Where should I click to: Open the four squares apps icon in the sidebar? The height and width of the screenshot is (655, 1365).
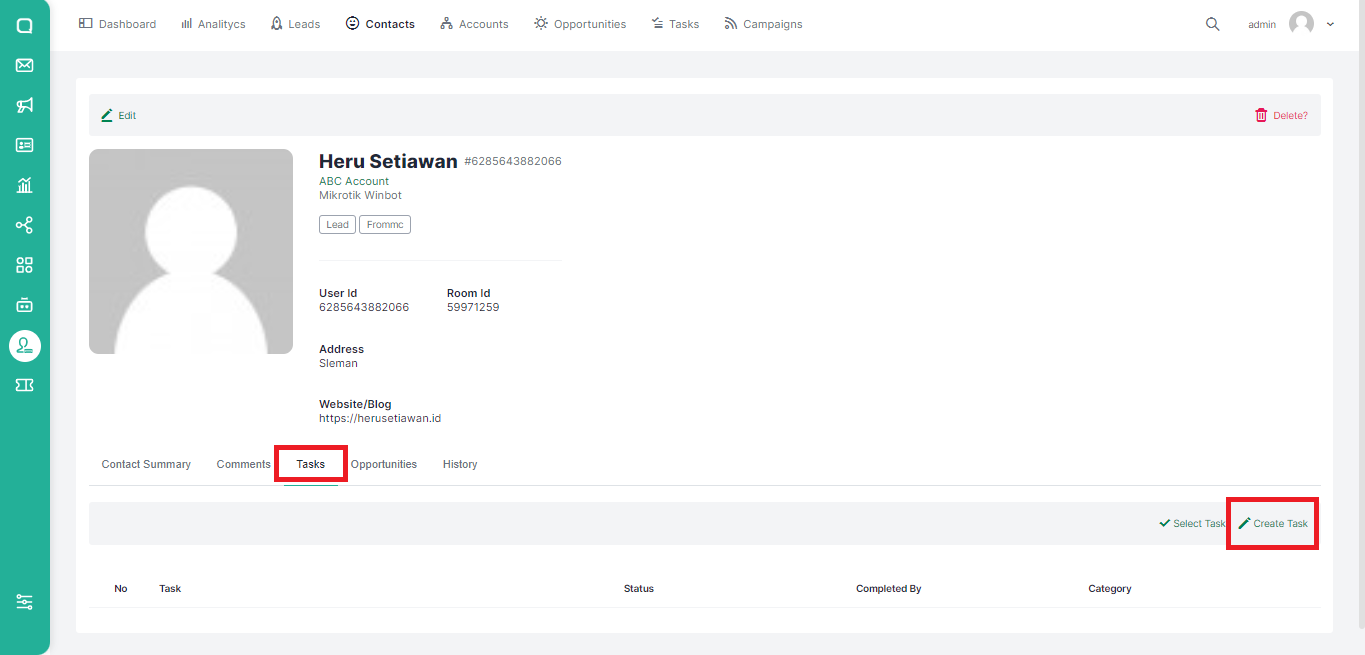click(25, 265)
